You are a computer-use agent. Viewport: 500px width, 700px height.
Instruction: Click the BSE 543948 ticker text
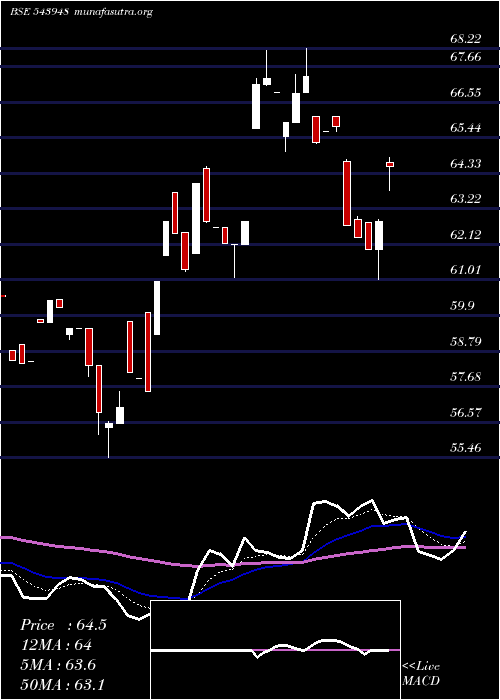pos(39,12)
